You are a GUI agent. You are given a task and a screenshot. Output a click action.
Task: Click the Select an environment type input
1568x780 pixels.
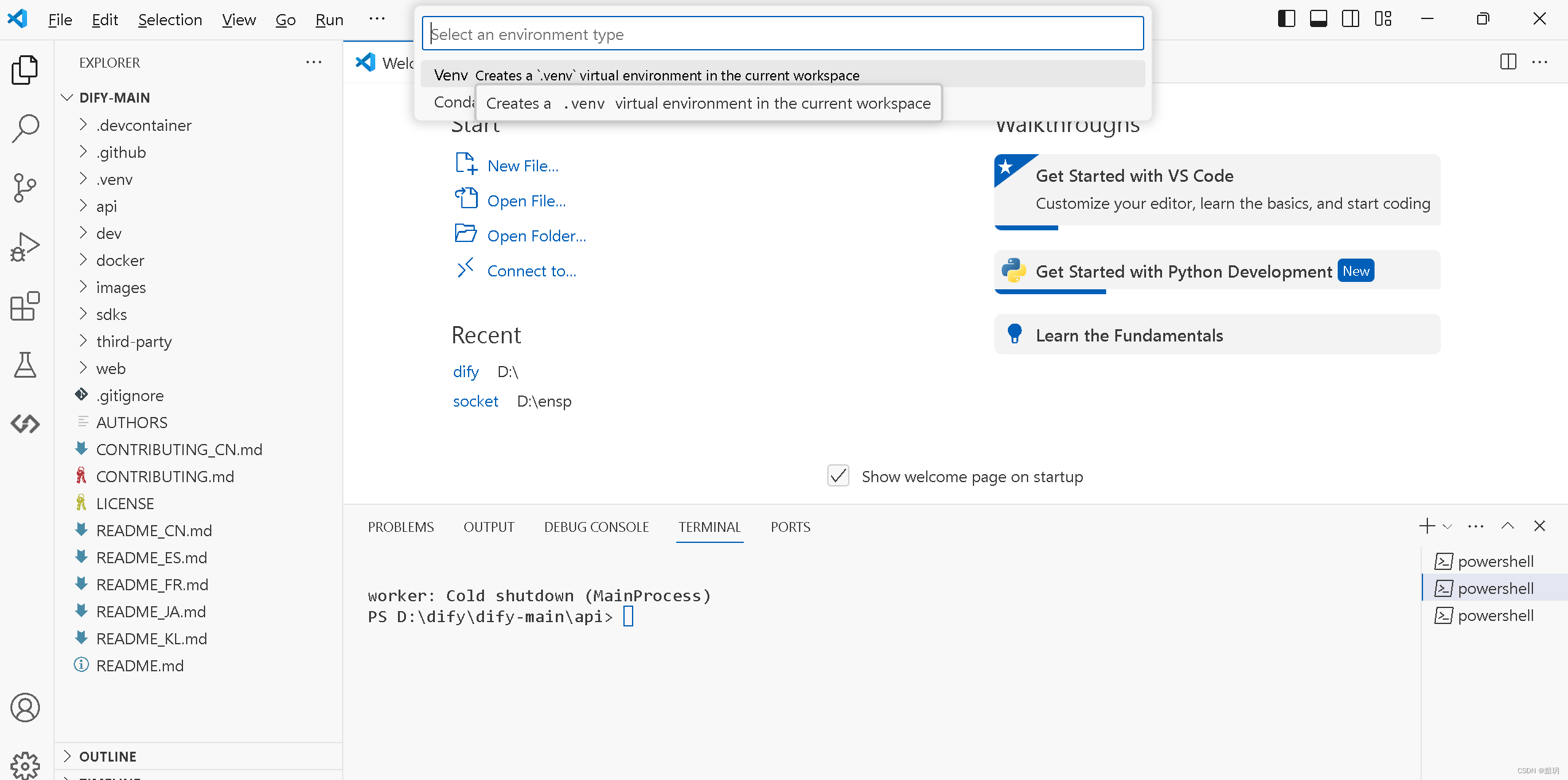coord(782,34)
